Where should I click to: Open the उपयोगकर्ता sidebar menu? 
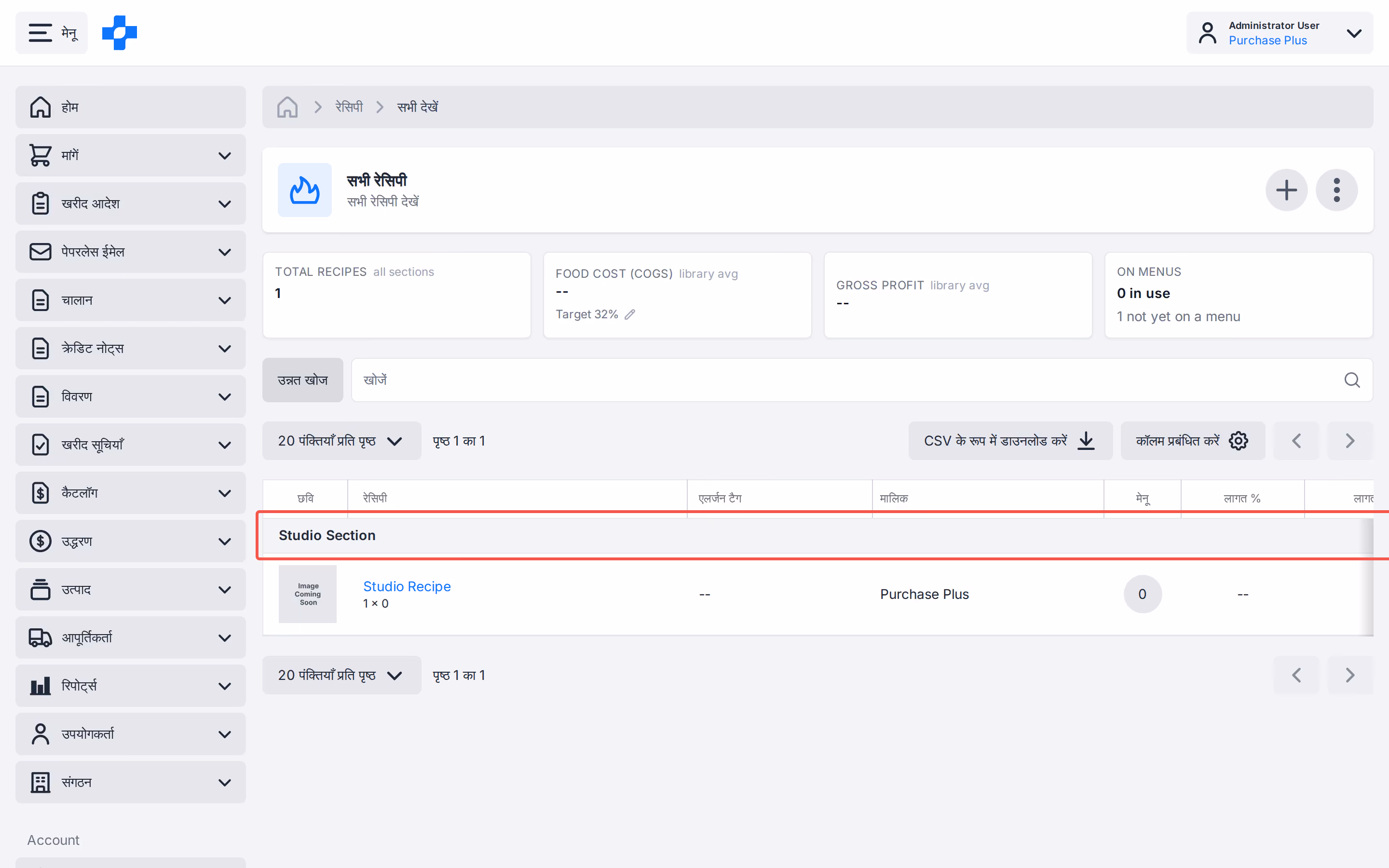click(130, 734)
